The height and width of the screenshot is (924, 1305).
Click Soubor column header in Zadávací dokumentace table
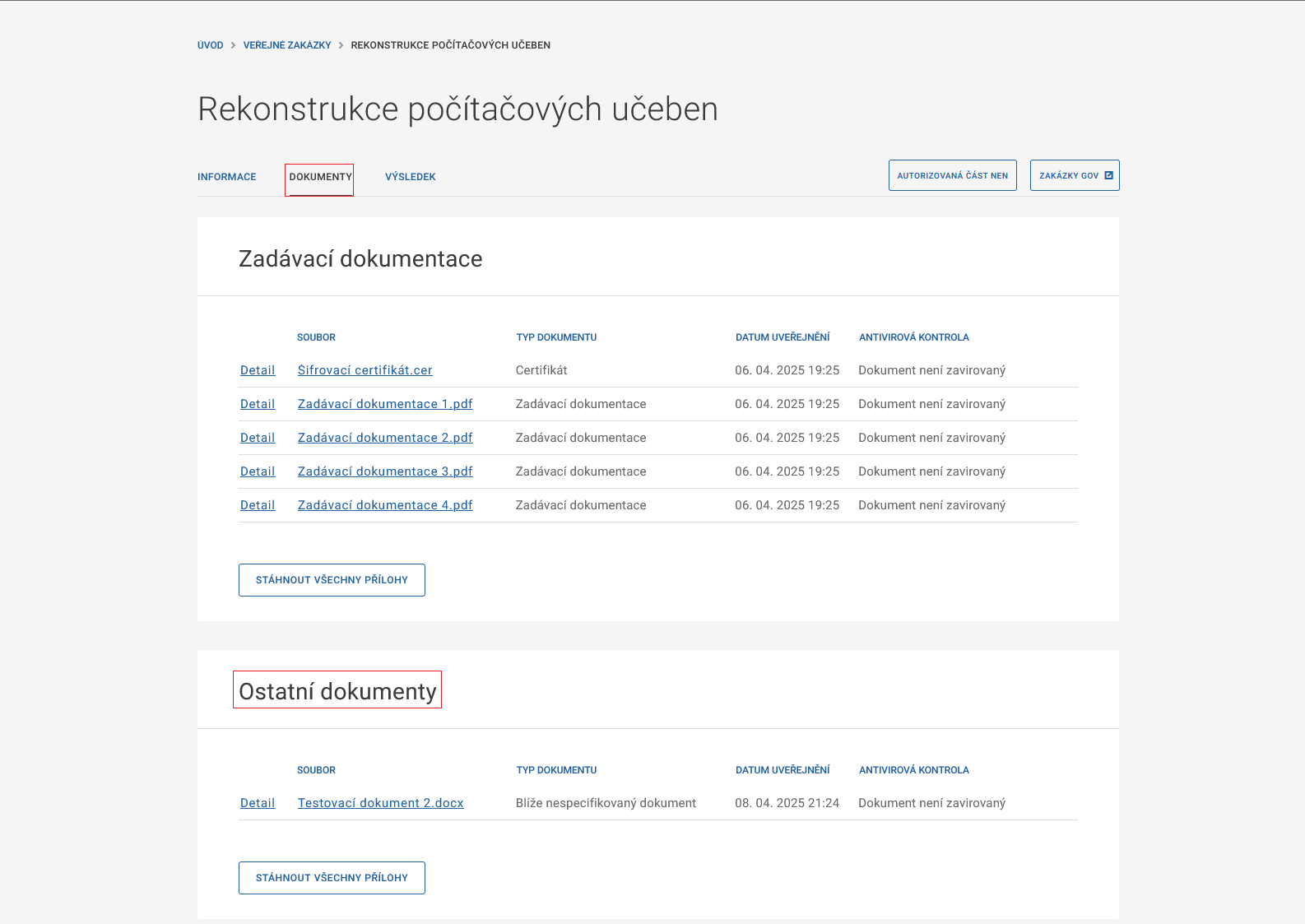pyautogui.click(x=317, y=337)
